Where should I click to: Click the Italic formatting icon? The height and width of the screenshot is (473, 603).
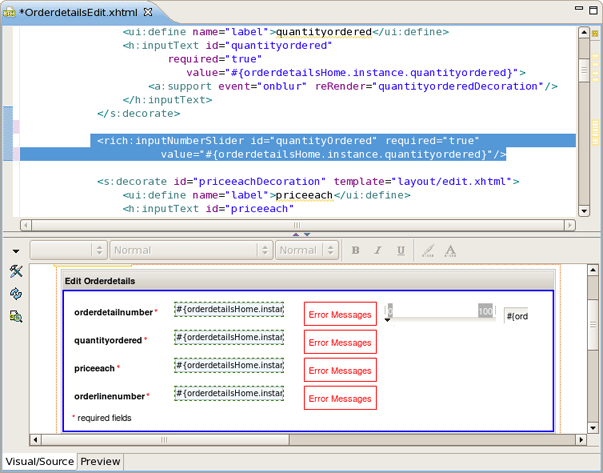[x=378, y=250]
